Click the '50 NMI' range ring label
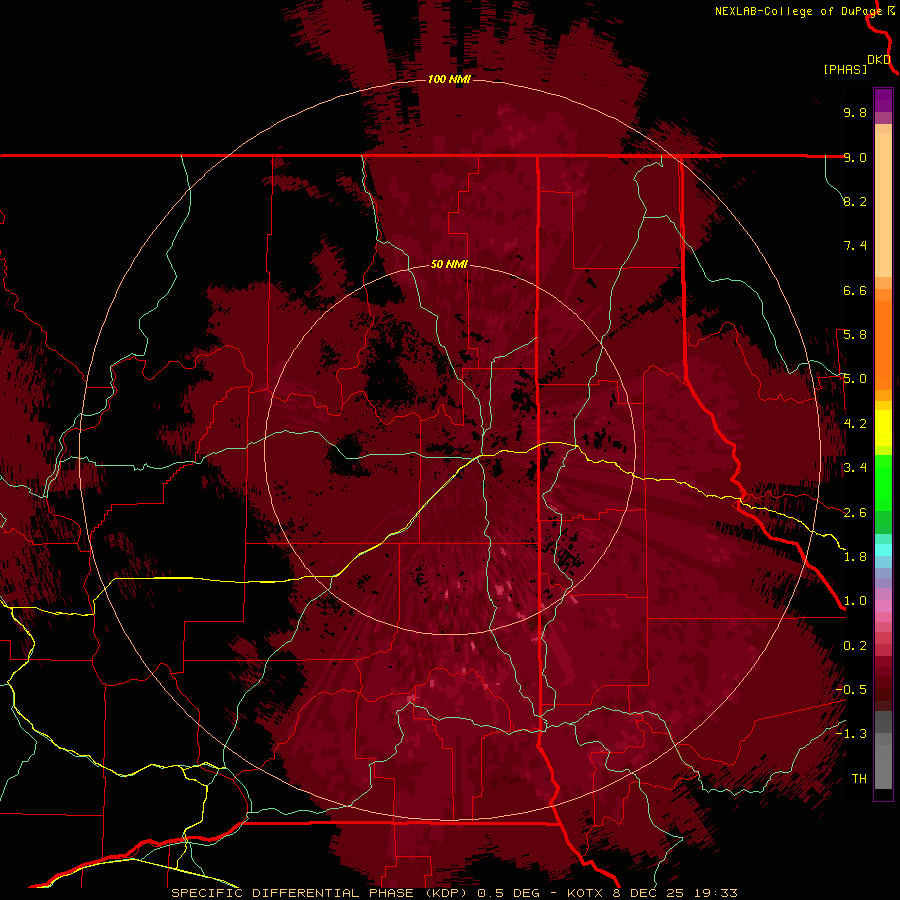Viewport: 900px width, 900px height. [449, 264]
